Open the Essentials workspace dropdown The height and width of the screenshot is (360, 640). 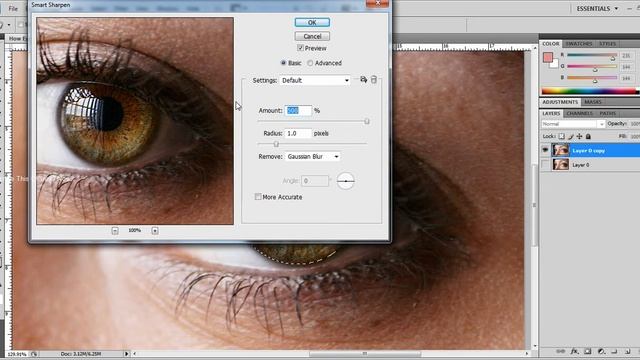pyautogui.click(x=597, y=8)
